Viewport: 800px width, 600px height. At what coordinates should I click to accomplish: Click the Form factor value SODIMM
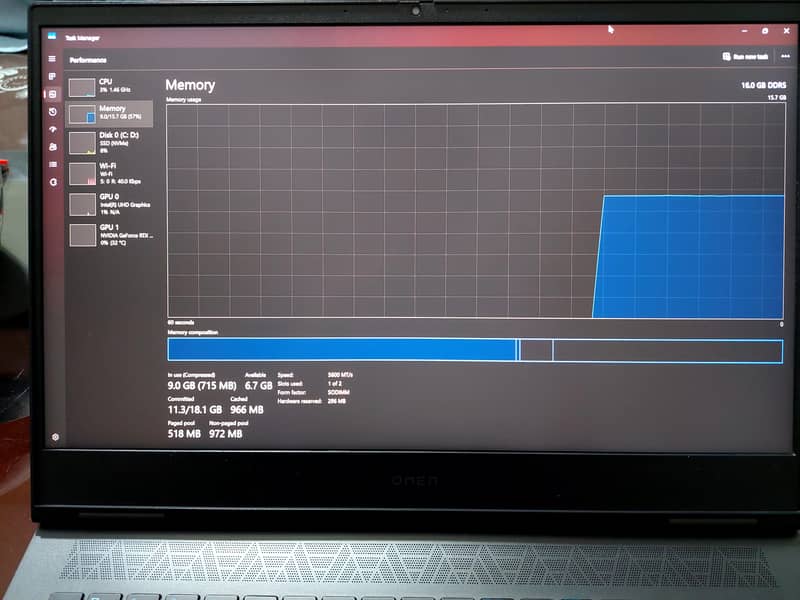339,392
